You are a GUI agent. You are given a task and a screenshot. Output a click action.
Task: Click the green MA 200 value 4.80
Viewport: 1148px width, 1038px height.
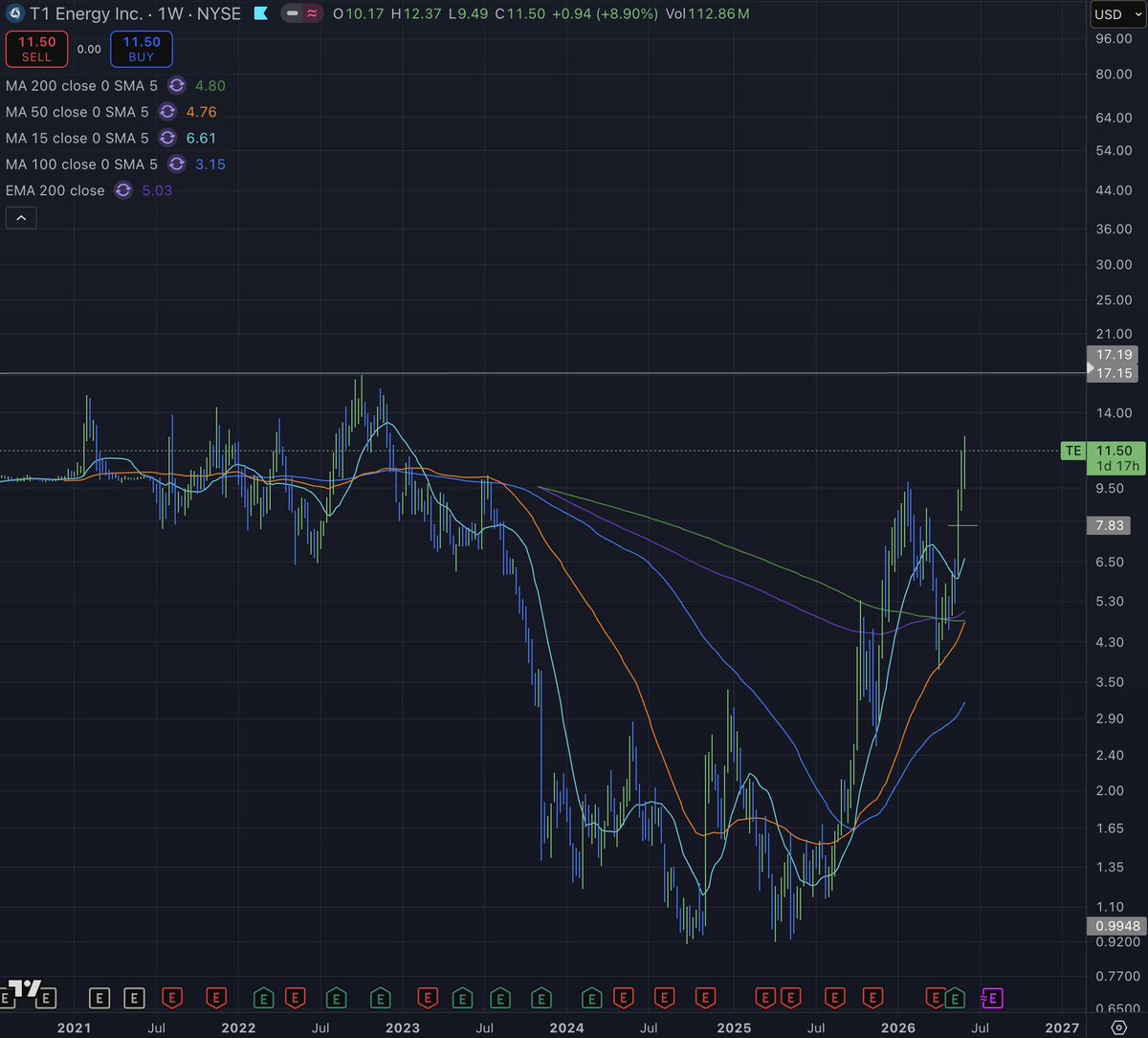point(210,85)
